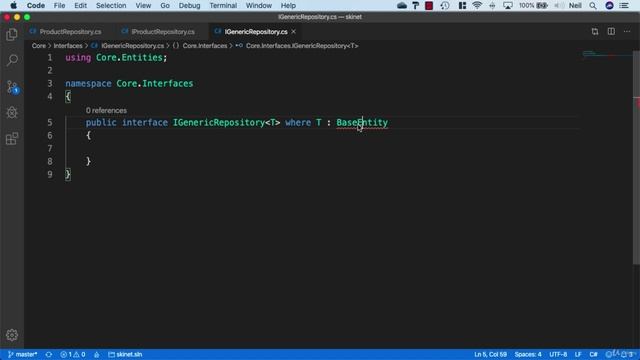Open the editor More Actions ellipsis
This screenshot has width=640, height=360.
point(627,31)
